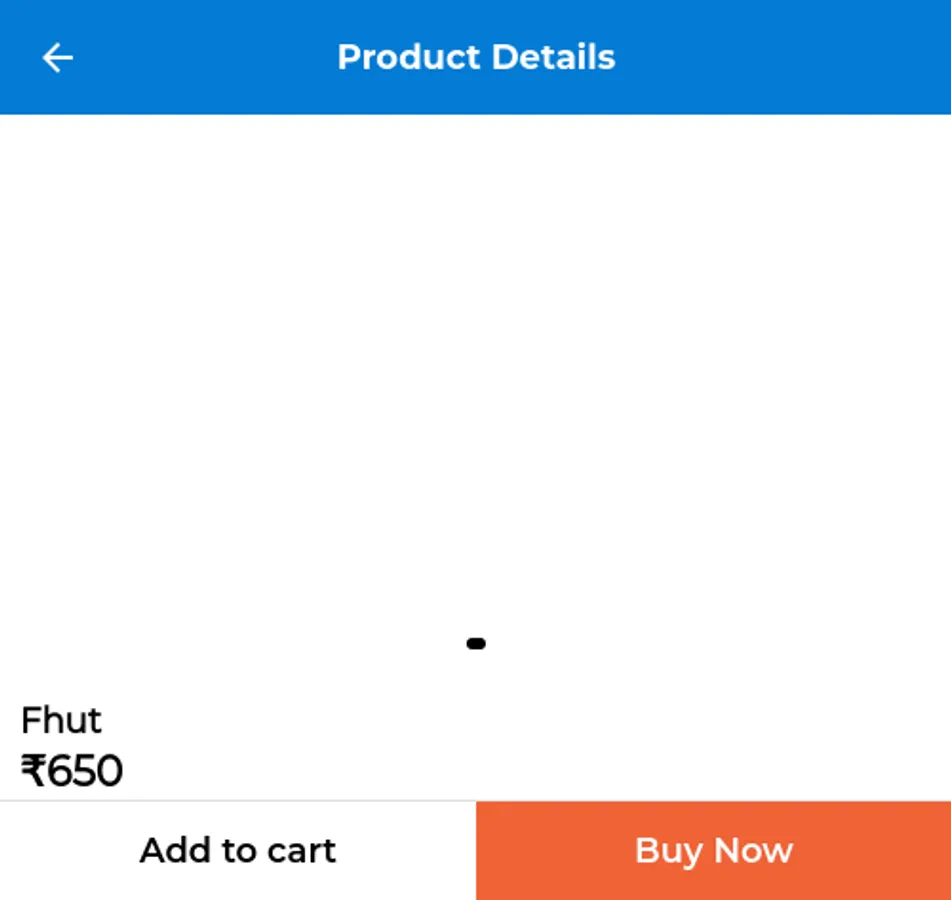Click the Add to cart button

(238, 850)
